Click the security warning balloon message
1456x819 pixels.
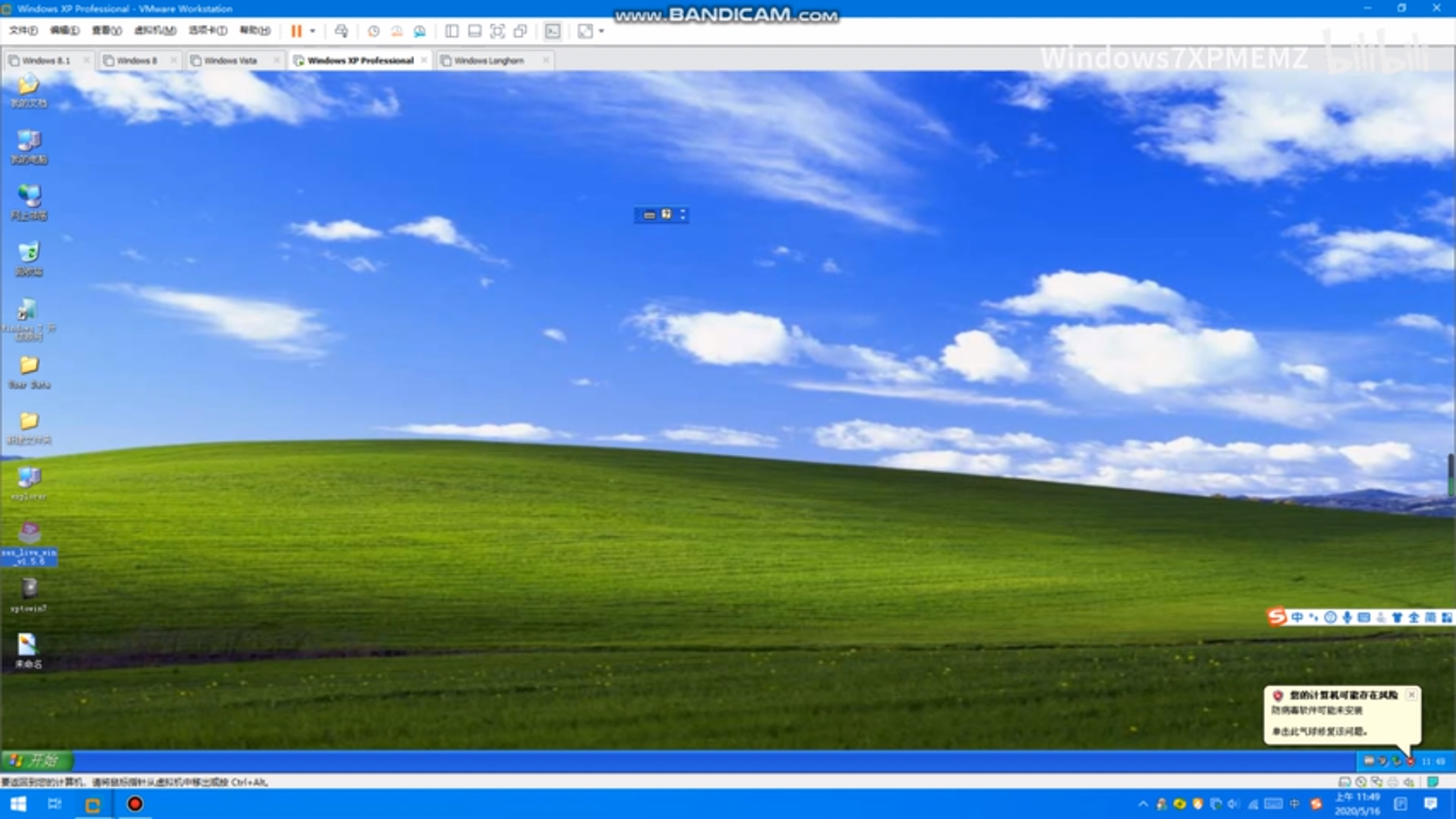(1341, 714)
